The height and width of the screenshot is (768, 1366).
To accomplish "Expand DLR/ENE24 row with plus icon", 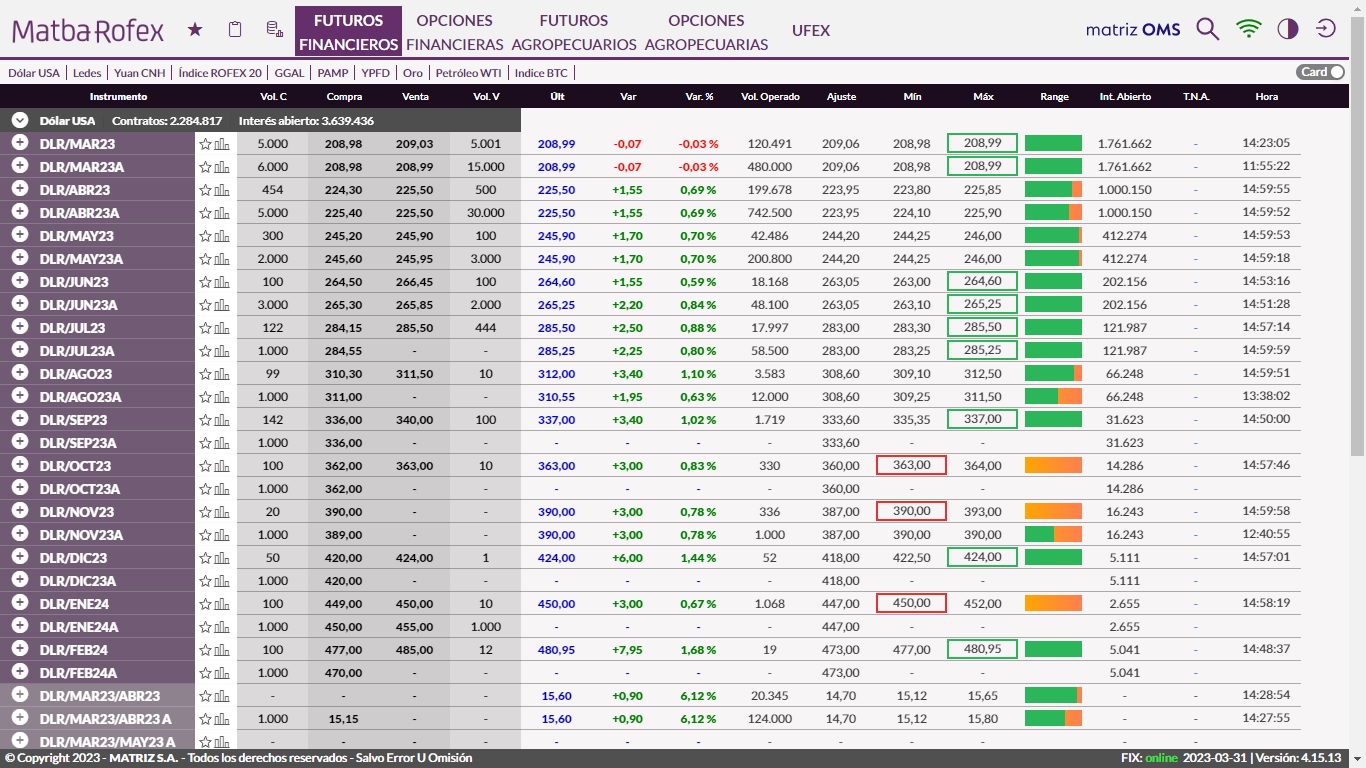I will (19, 603).
